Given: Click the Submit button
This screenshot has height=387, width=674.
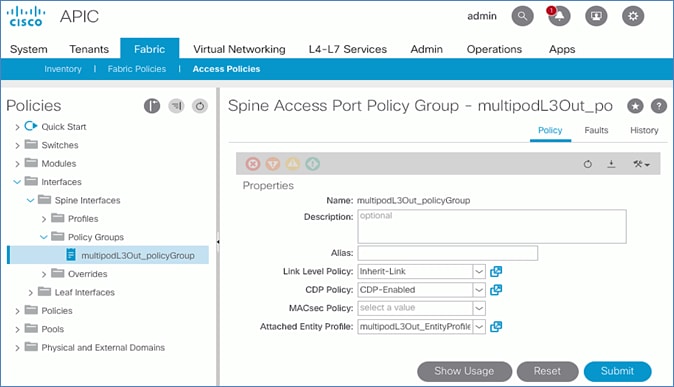Looking at the screenshot, I should (x=617, y=371).
